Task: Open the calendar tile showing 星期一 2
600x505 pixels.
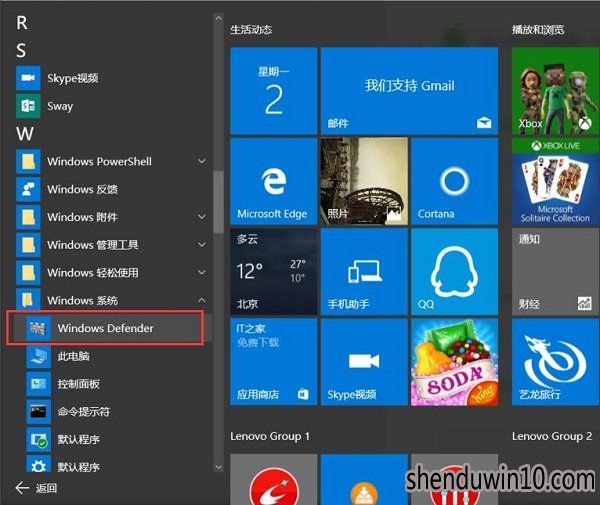Action: [274, 91]
